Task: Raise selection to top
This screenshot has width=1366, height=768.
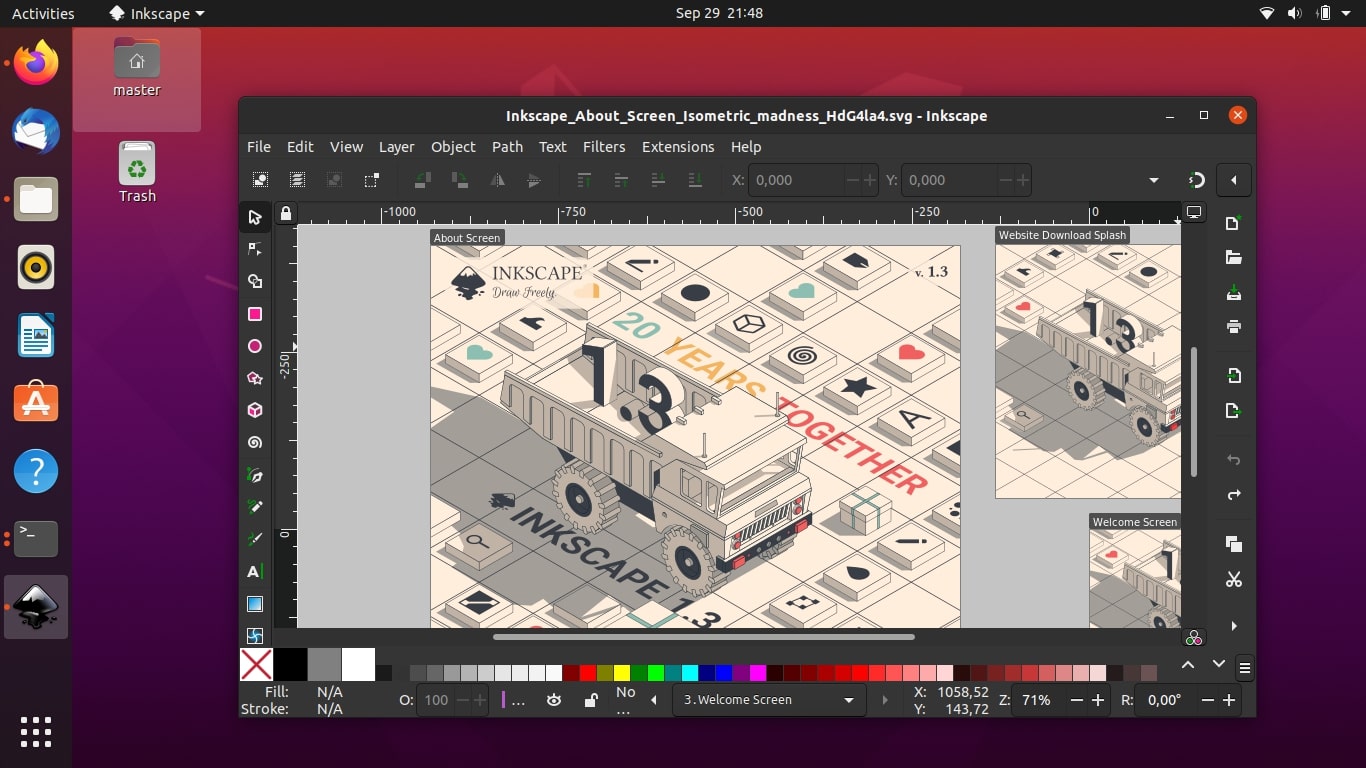Action: [x=585, y=180]
